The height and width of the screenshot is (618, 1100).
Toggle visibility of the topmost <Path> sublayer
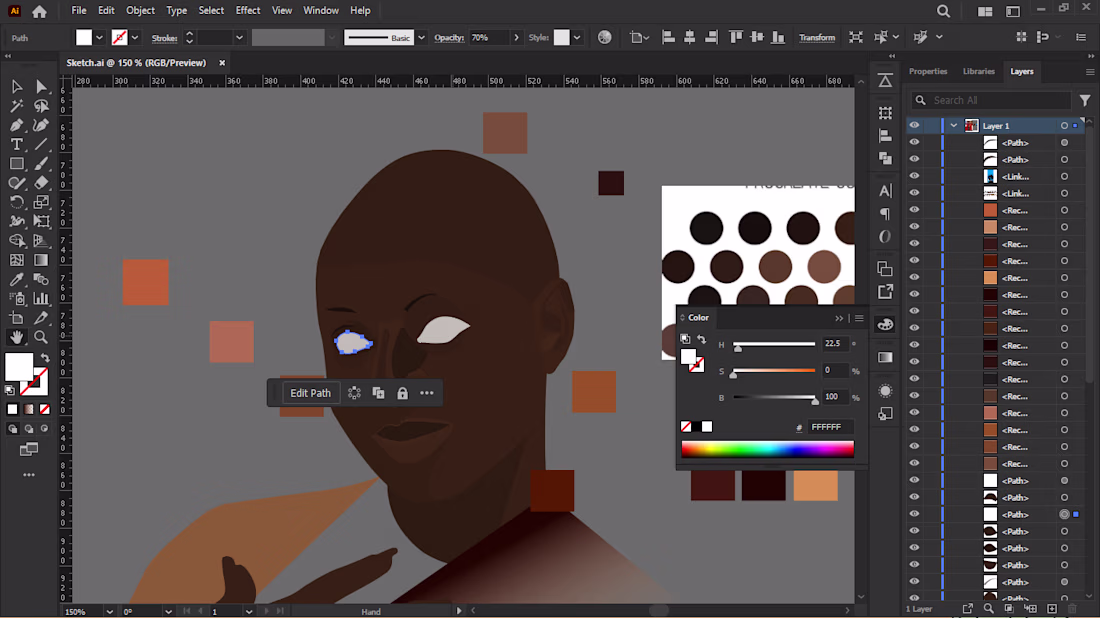914,142
